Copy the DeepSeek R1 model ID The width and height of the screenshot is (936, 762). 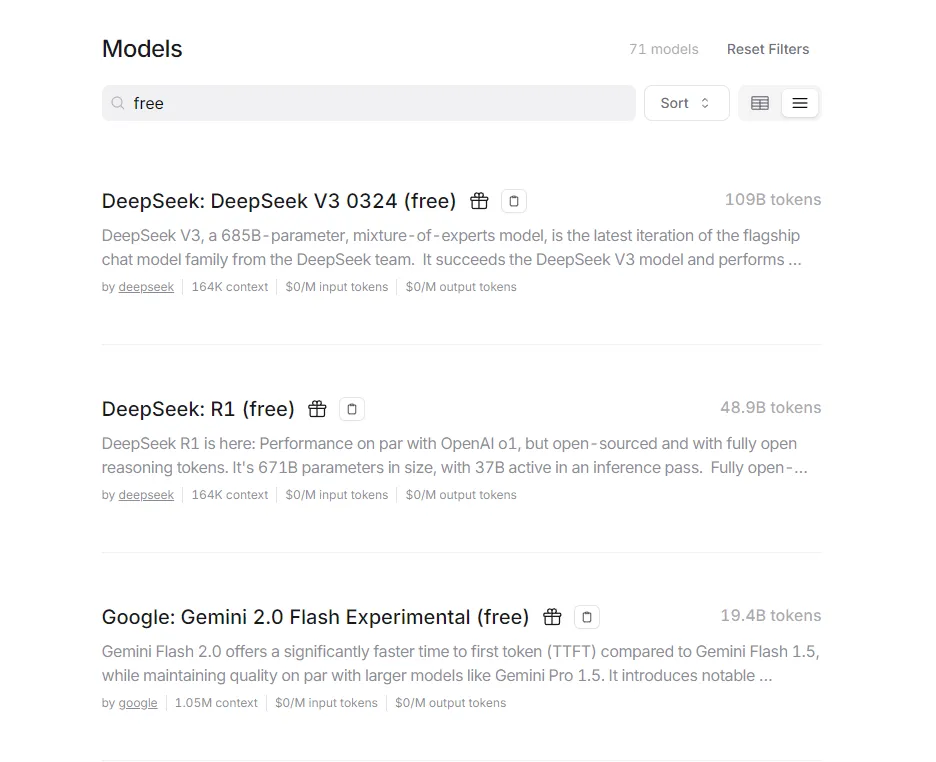(x=352, y=409)
